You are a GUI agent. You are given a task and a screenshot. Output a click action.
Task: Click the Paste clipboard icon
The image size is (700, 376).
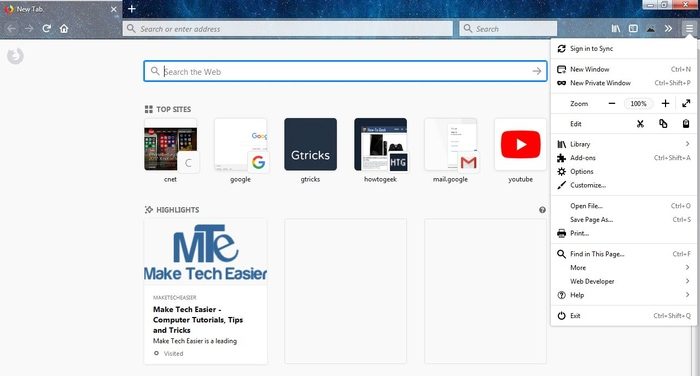686,124
